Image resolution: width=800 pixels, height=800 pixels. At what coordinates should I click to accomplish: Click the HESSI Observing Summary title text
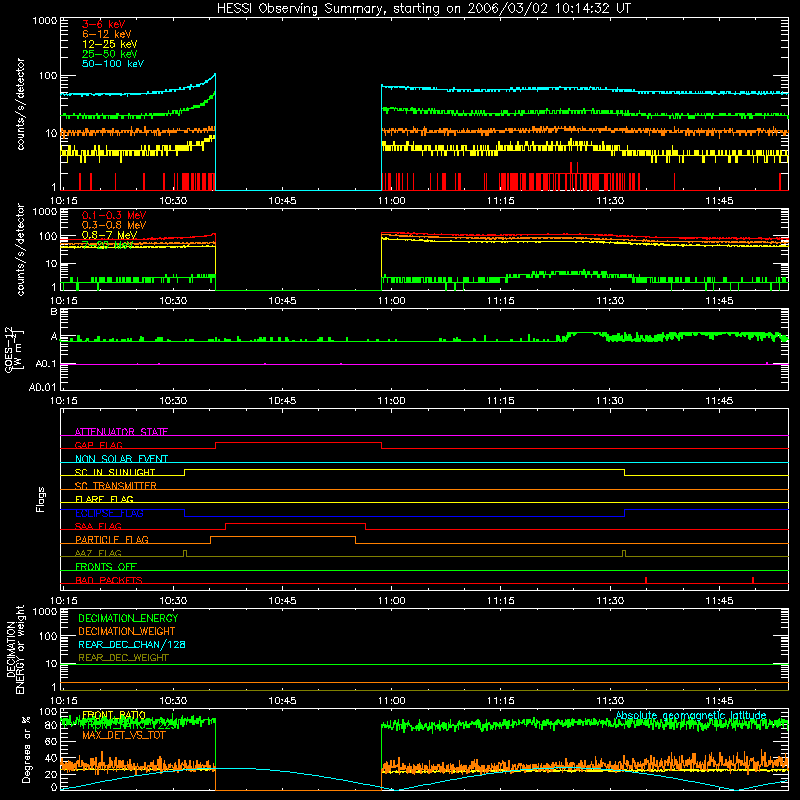[x=423, y=9]
